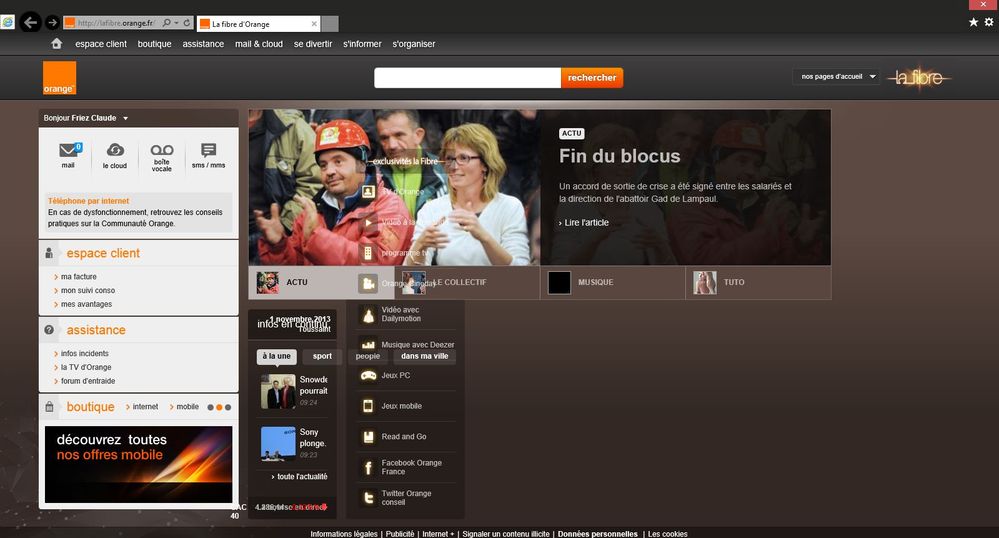Viewport: 999px width, 538px height.
Task: Click search magnifier in address bar
Action: pos(166,23)
